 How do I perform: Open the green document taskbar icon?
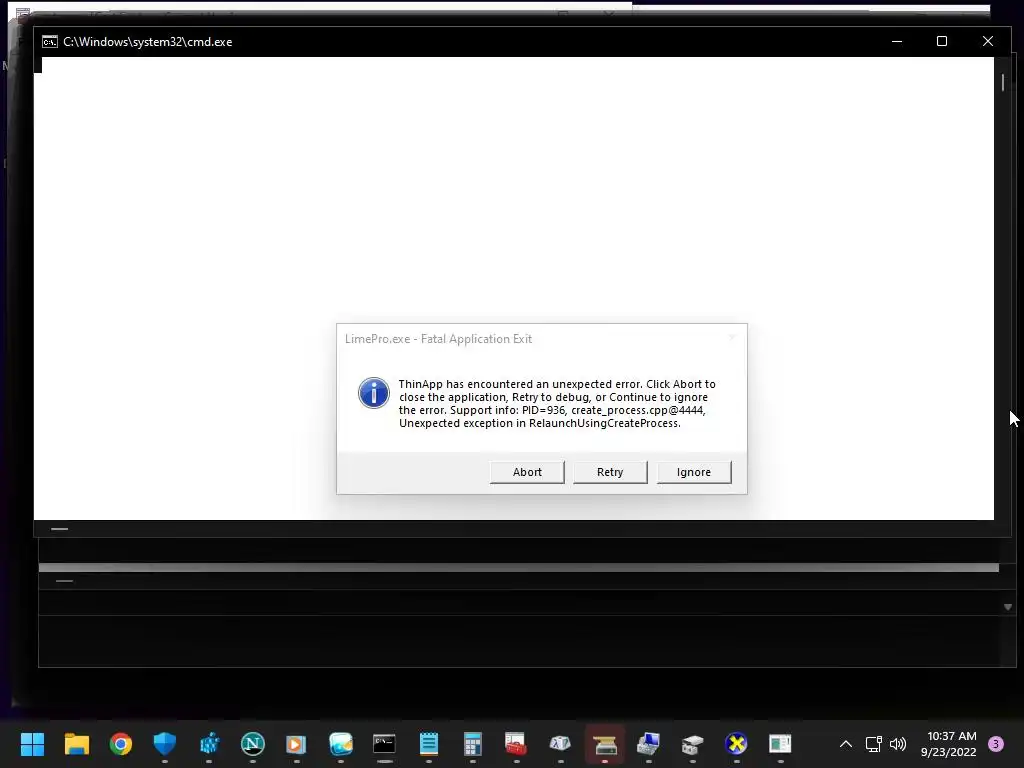pos(780,744)
